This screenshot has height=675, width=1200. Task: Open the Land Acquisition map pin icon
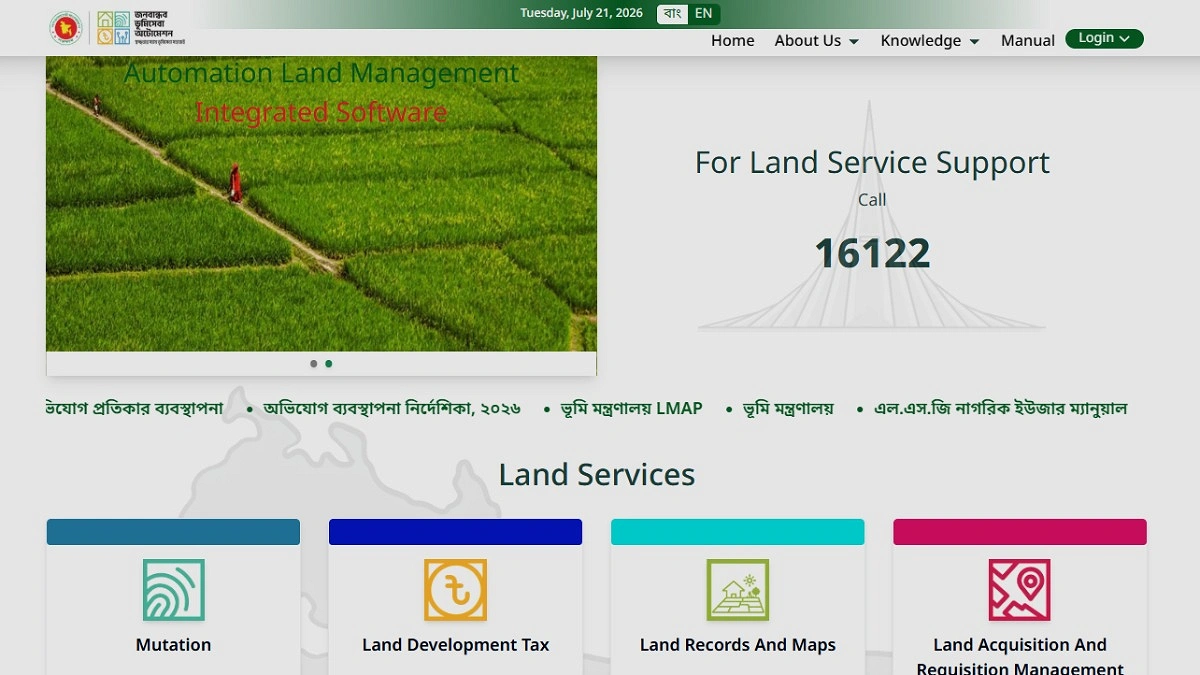[x=1020, y=590]
